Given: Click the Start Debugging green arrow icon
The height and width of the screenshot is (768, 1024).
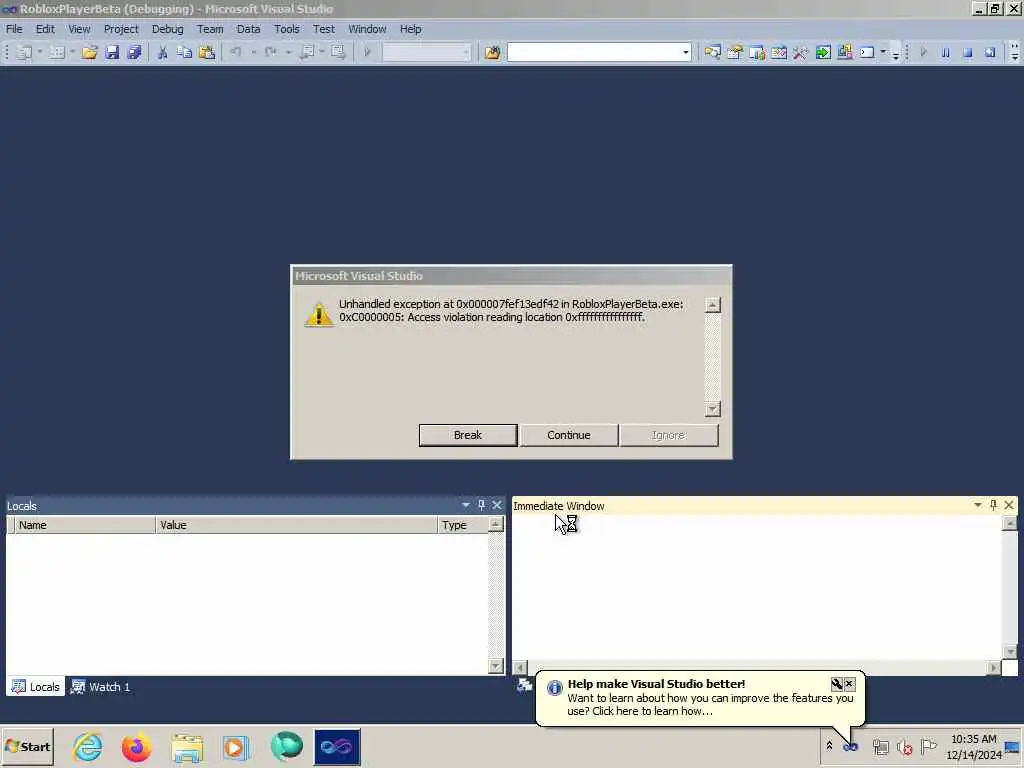Looking at the screenshot, I should pos(367,52).
